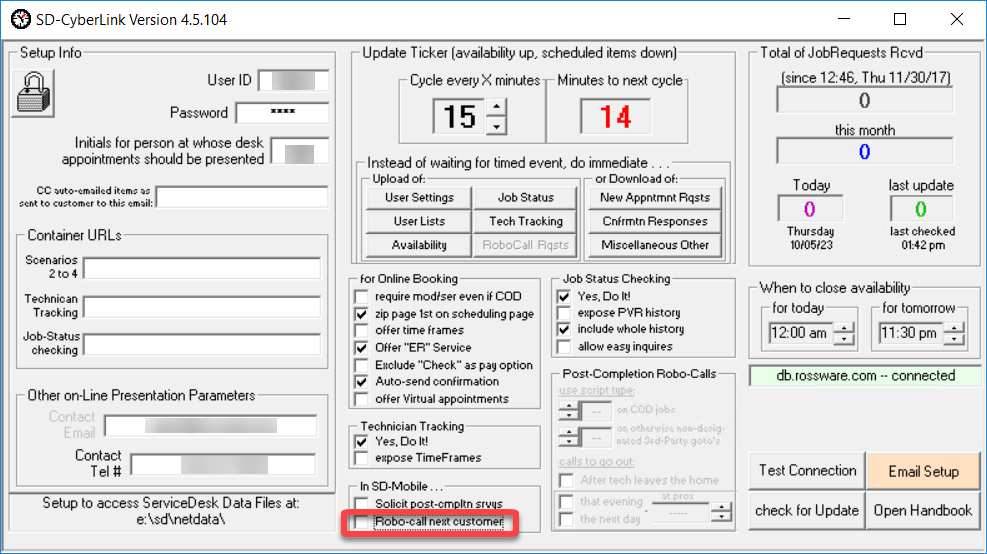Click the for tomorrow 11:30 pm time field
This screenshot has width=987, height=554.
tap(912, 333)
